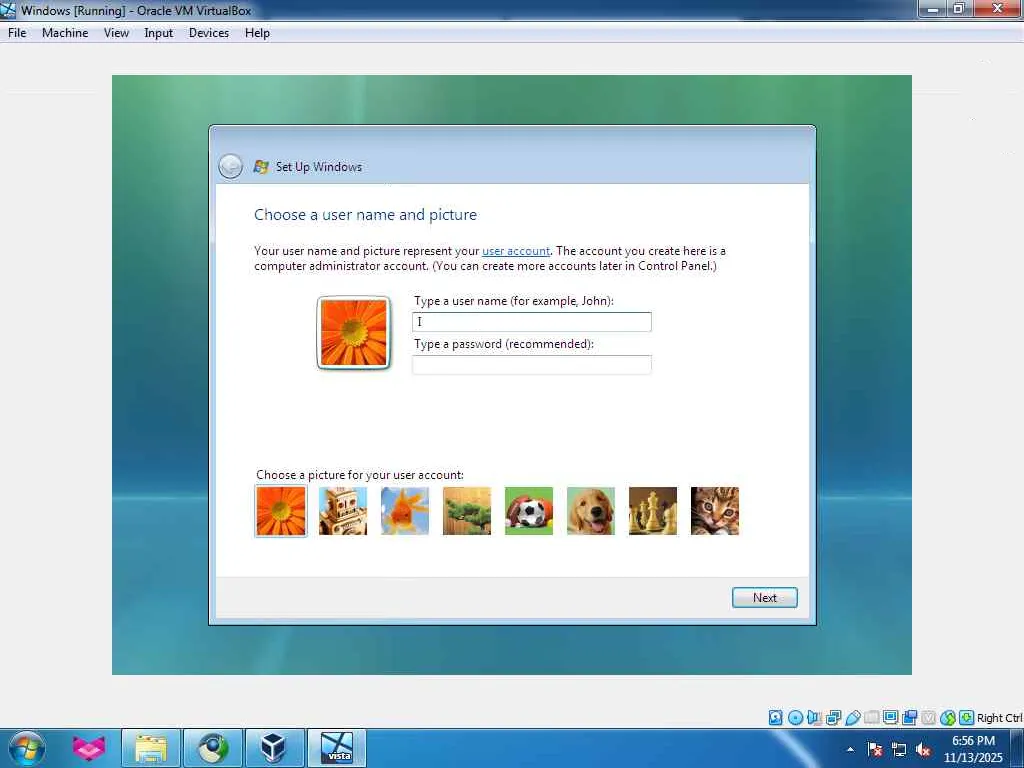Open the pink fox taskbar icon
The width and height of the screenshot is (1024, 768).
tap(89, 748)
